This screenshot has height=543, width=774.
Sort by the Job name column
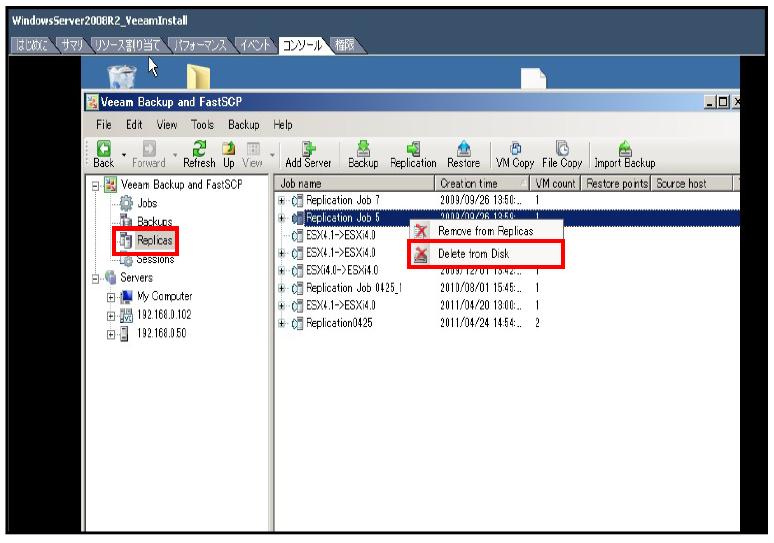tap(354, 184)
